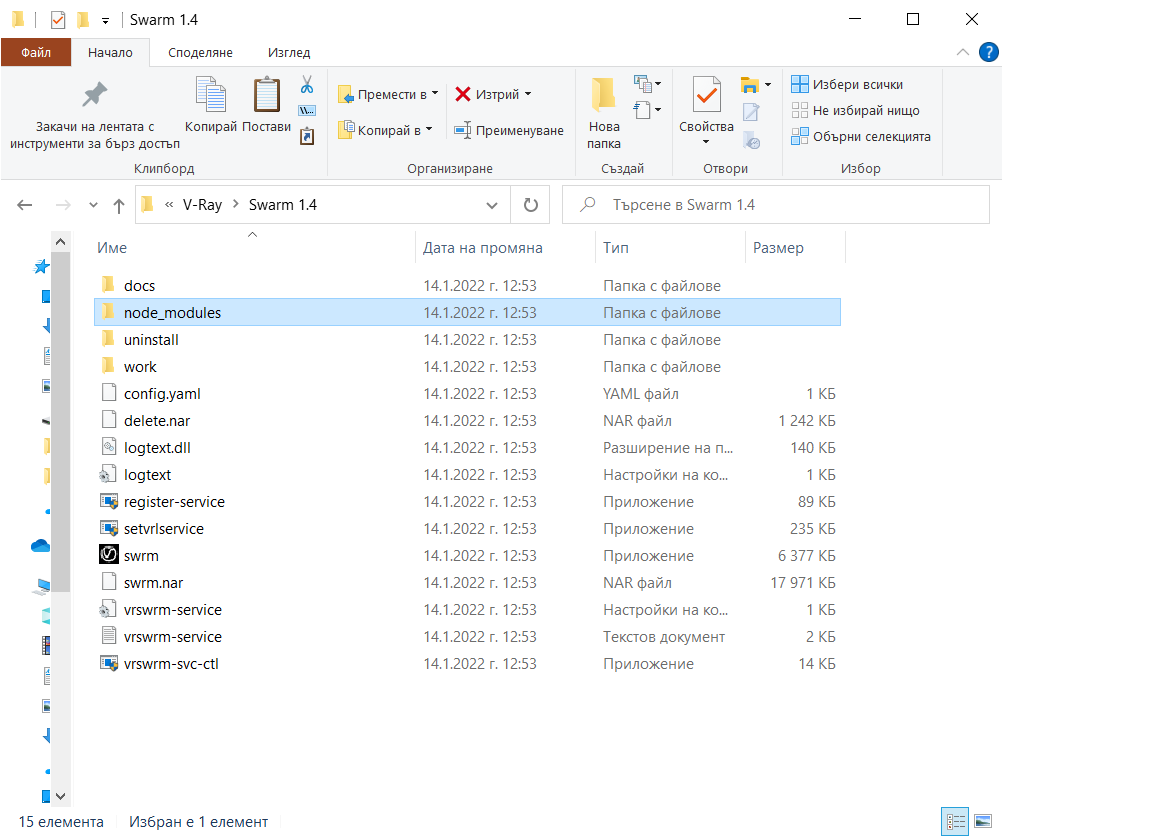
Task: Switch to large thumbnails view icon
Action: coord(983,821)
